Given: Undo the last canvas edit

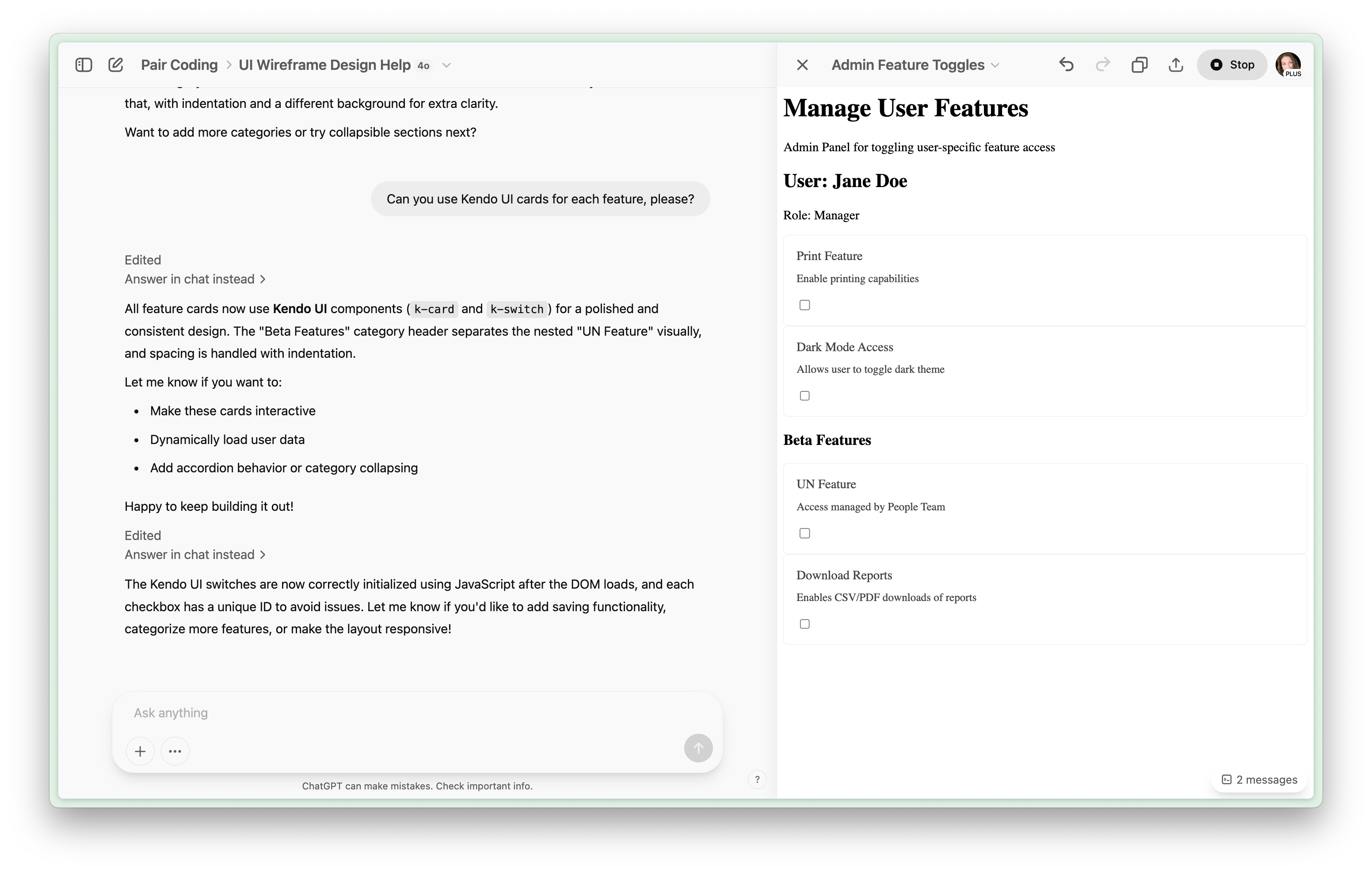Looking at the screenshot, I should point(1066,65).
